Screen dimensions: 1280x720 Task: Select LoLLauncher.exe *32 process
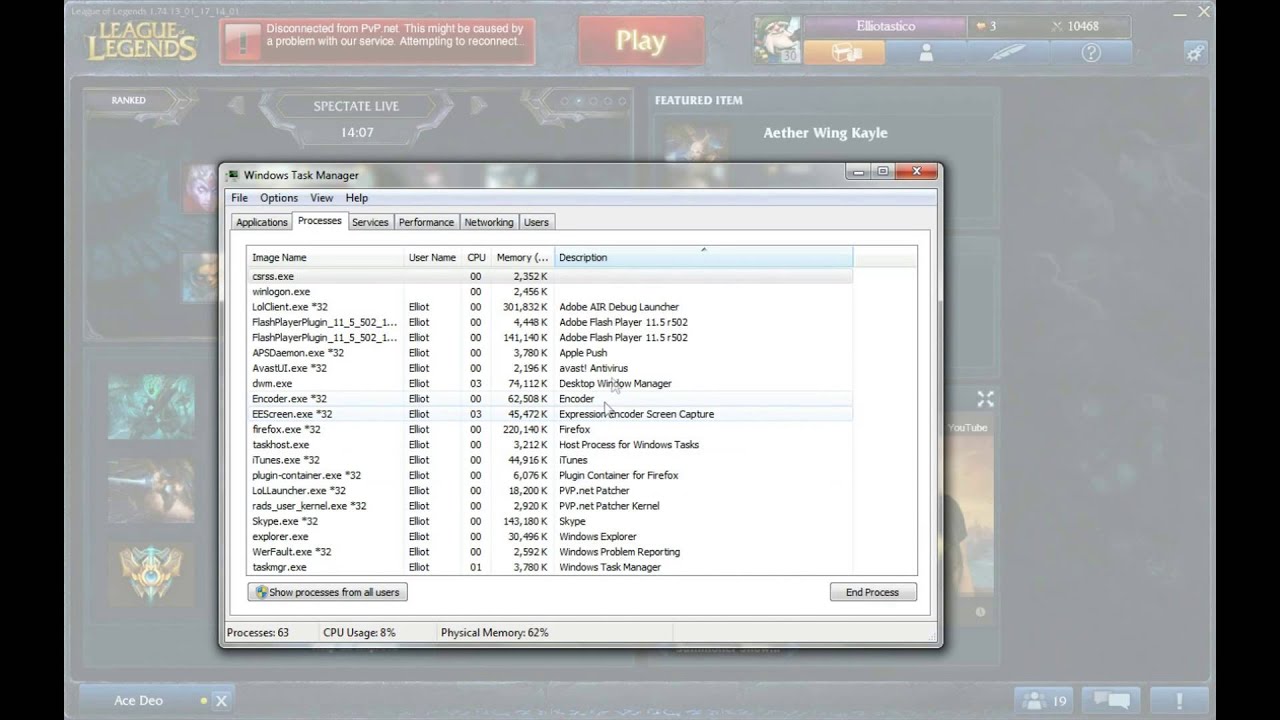(x=550, y=491)
